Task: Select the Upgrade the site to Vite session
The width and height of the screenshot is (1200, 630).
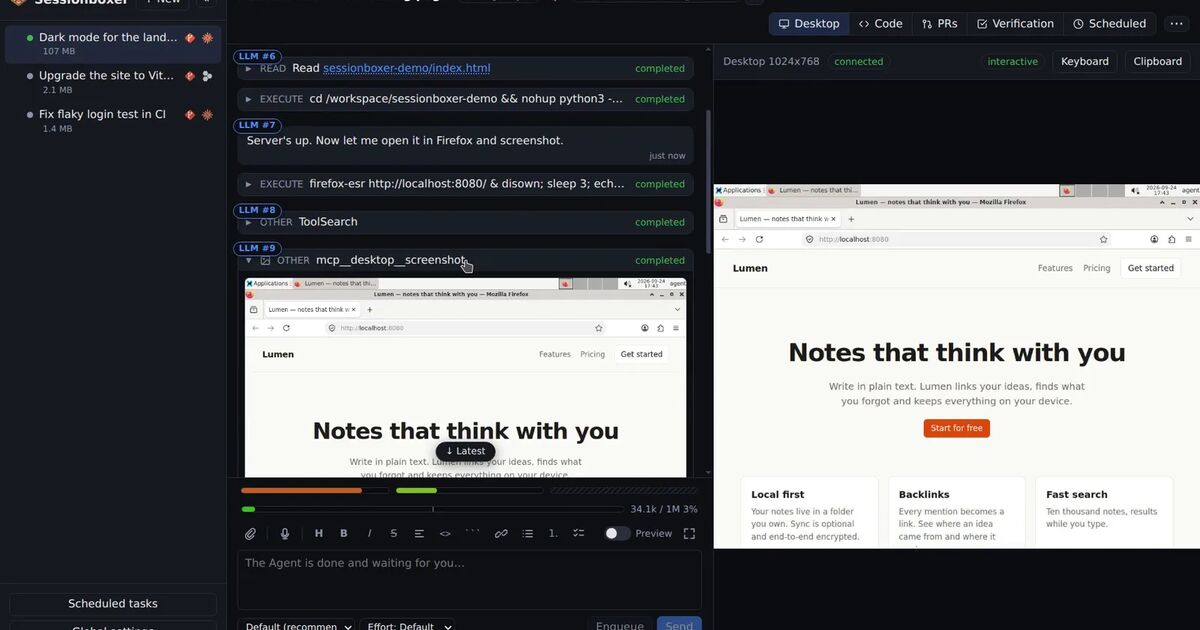Action: [111, 81]
